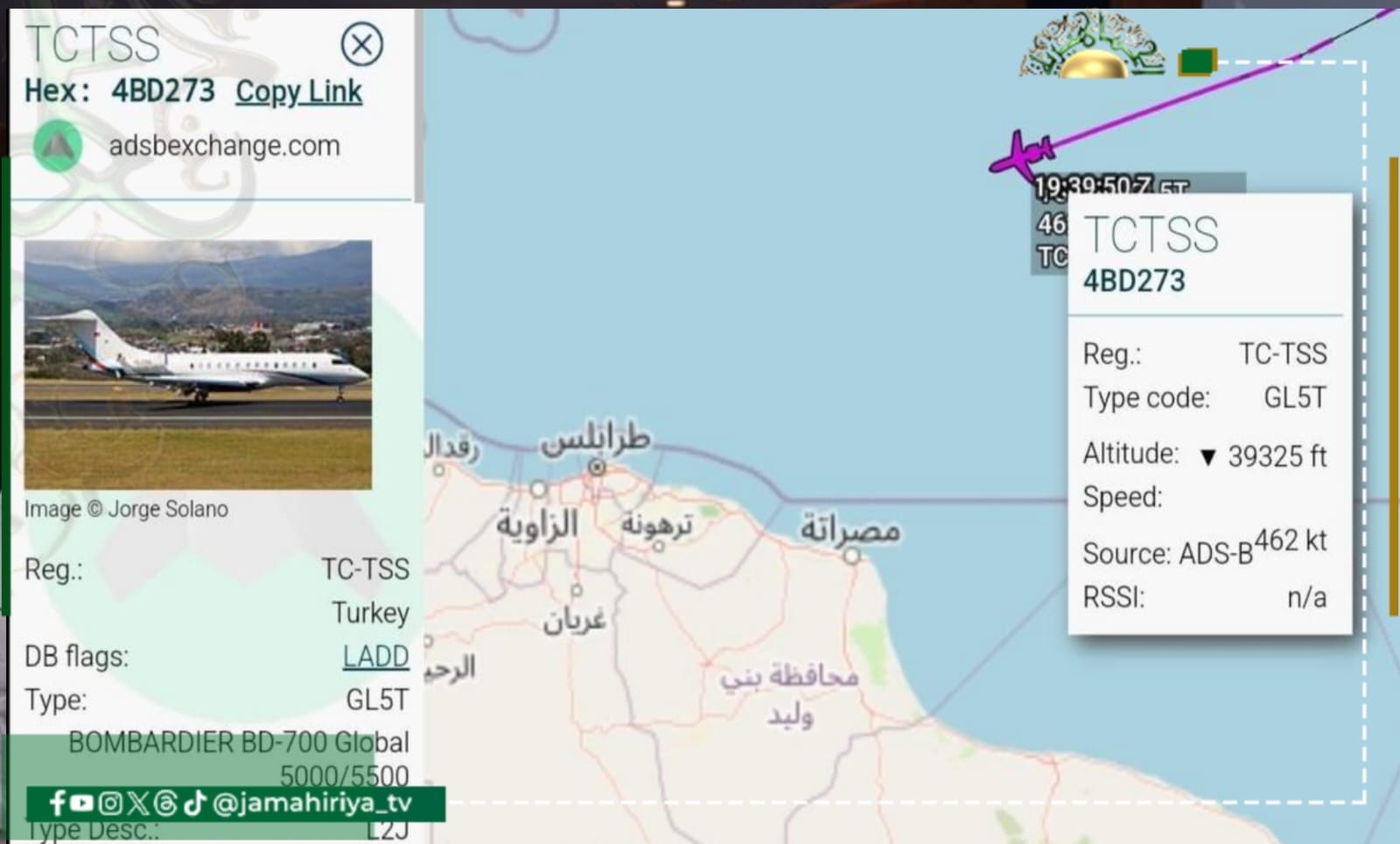
Task: Click the X icon in the banner
Action: (x=138, y=803)
